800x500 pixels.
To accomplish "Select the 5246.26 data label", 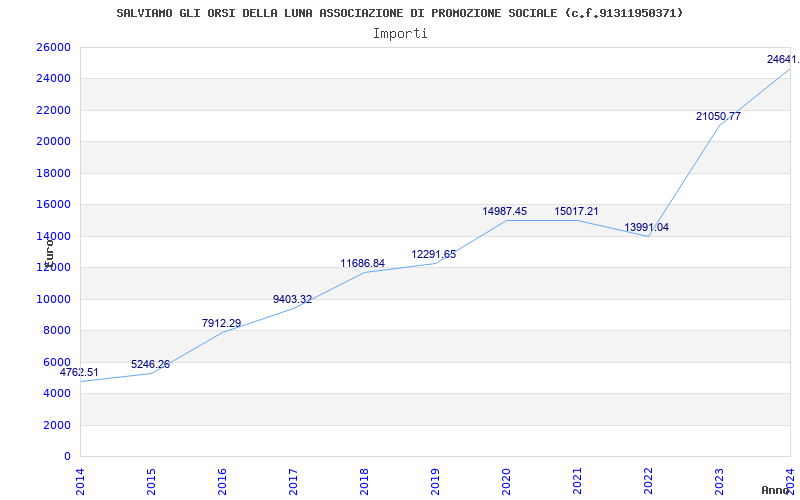I will point(151,364).
